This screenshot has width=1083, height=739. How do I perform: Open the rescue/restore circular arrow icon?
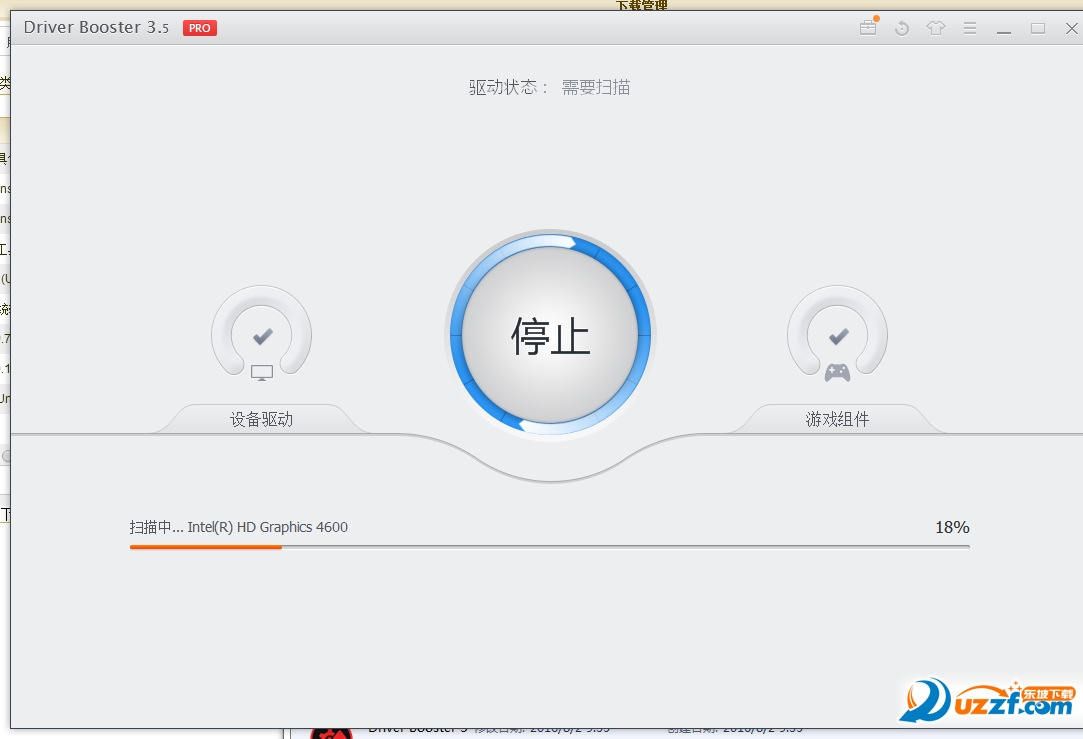click(902, 28)
